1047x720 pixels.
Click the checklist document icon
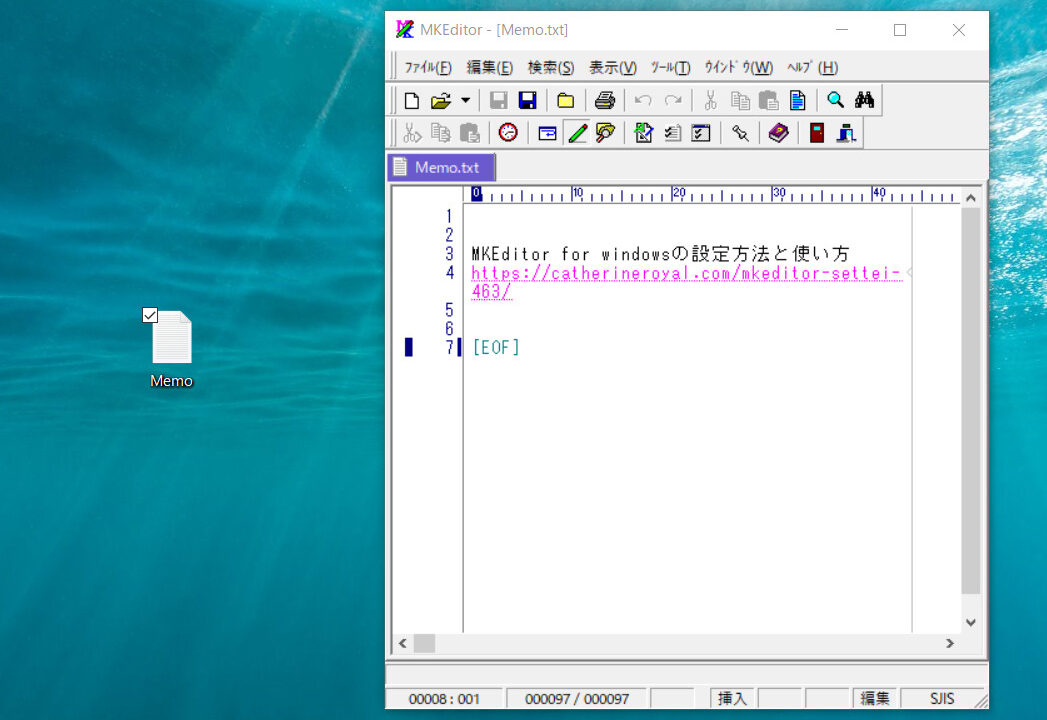coord(672,133)
